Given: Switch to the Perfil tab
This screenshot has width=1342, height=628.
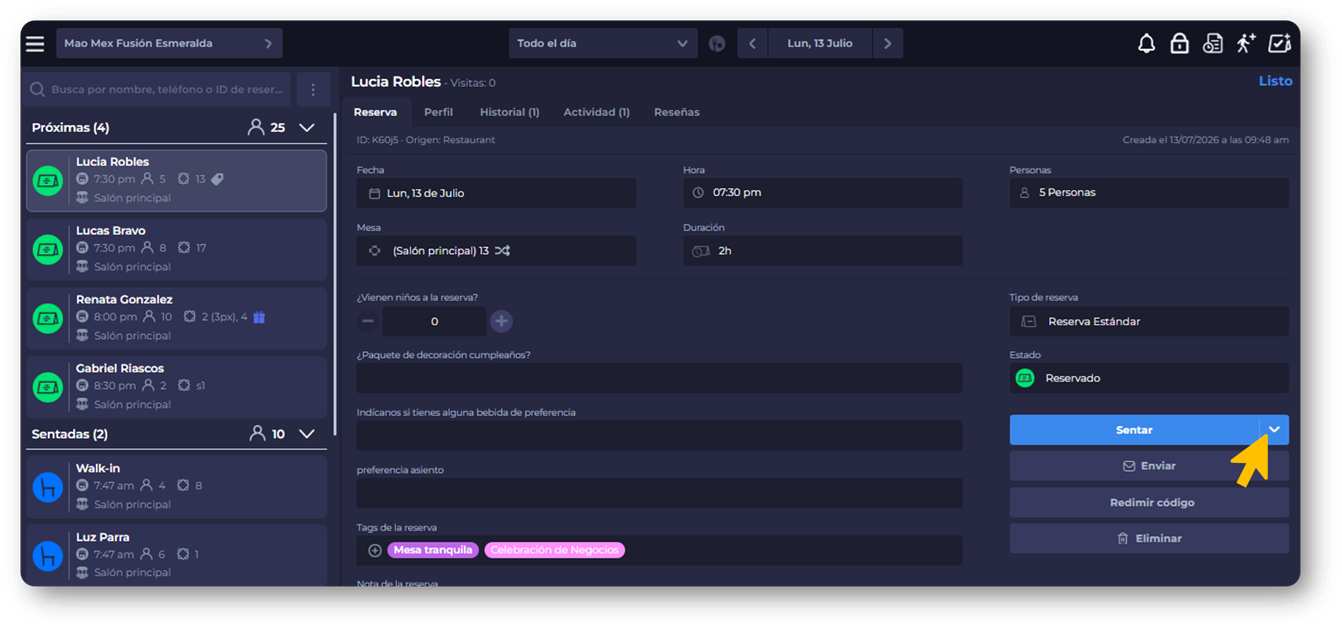Looking at the screenshot, I should click(438, 112).
